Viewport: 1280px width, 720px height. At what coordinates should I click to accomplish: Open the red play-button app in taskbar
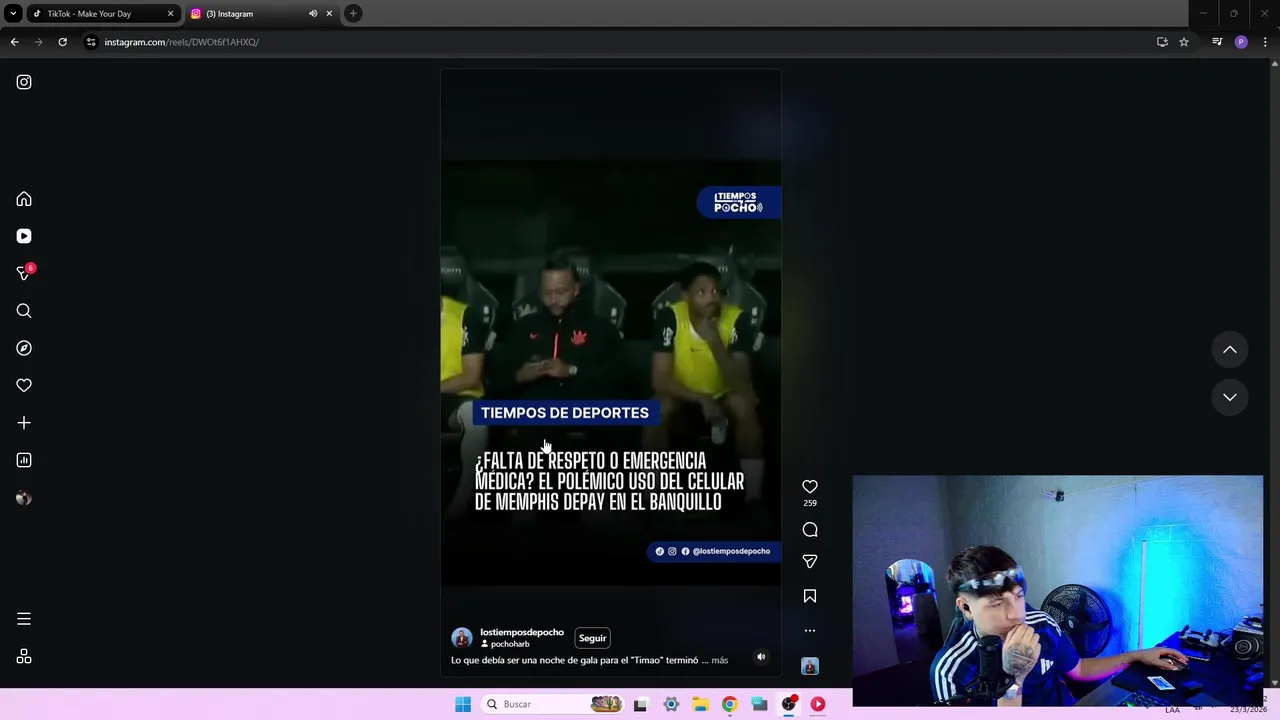pos(818,704)
